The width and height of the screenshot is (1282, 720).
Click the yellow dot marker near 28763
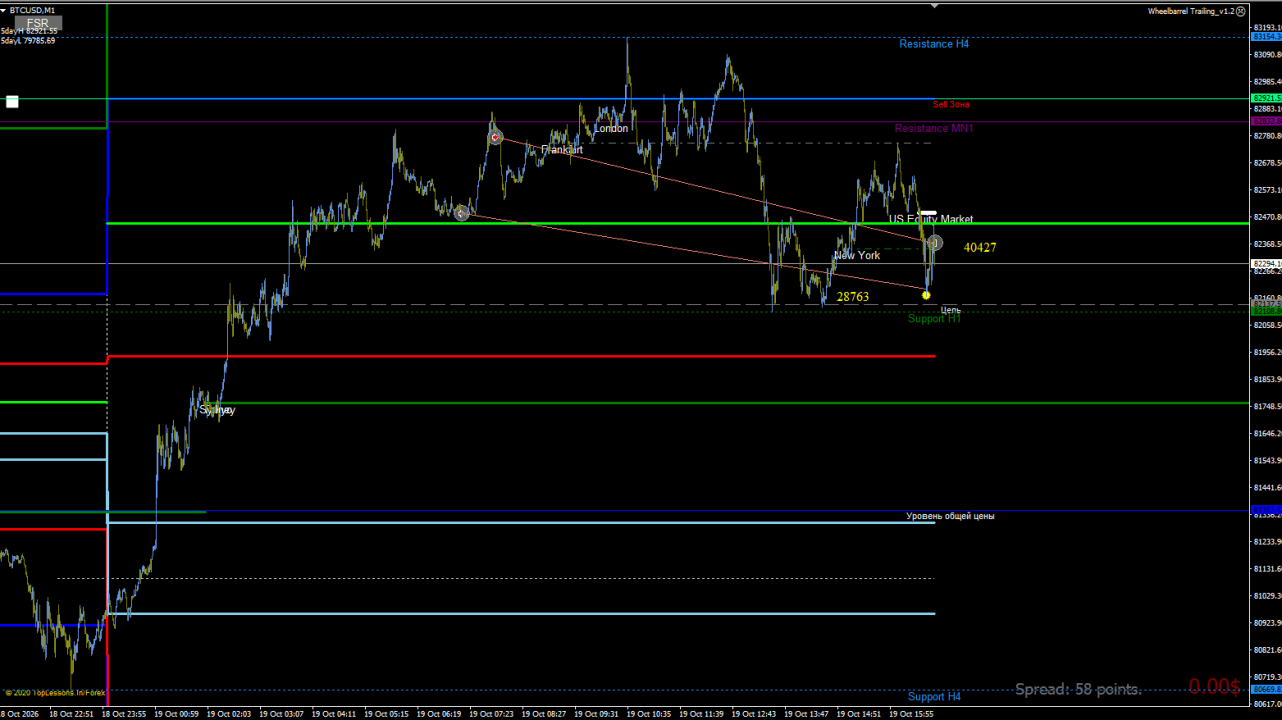point(927,296)
